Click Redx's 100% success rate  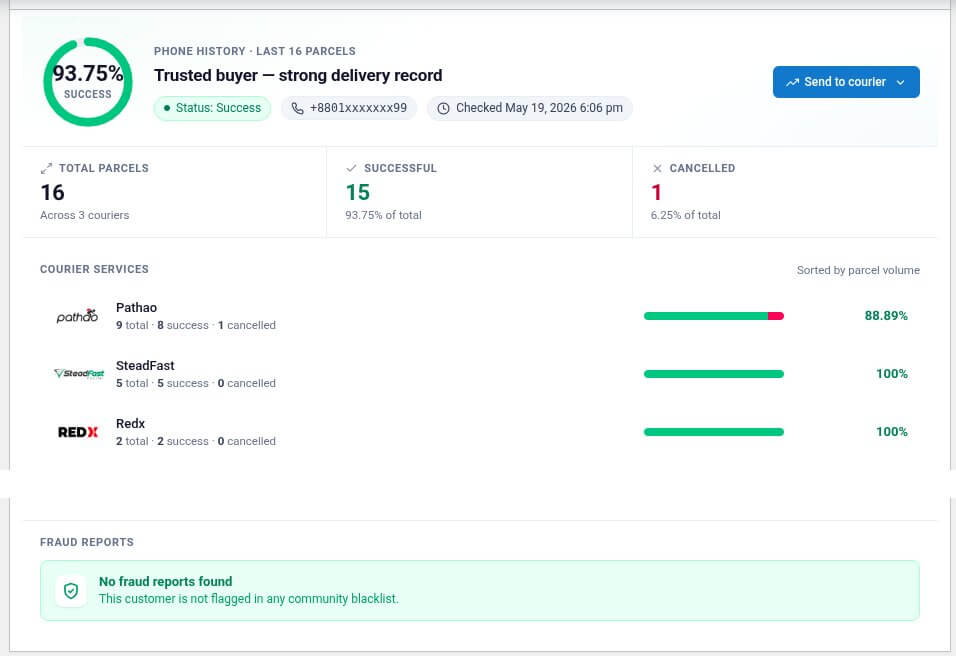tap(891, 432)
